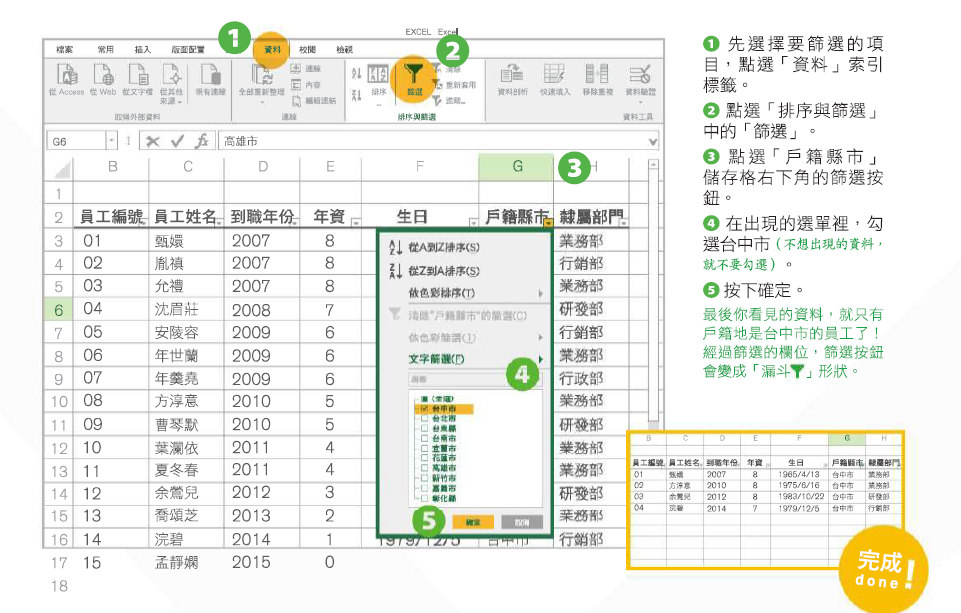Open the 戶籍縣市 column filter dropdown
The height and width of the screenshot is (613, 961).
point(548,223)
